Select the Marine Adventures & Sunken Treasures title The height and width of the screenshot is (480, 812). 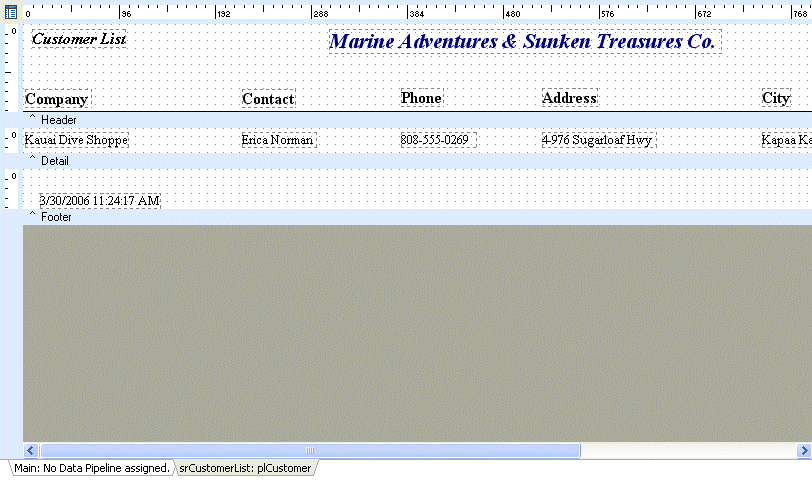coord(525,41)
